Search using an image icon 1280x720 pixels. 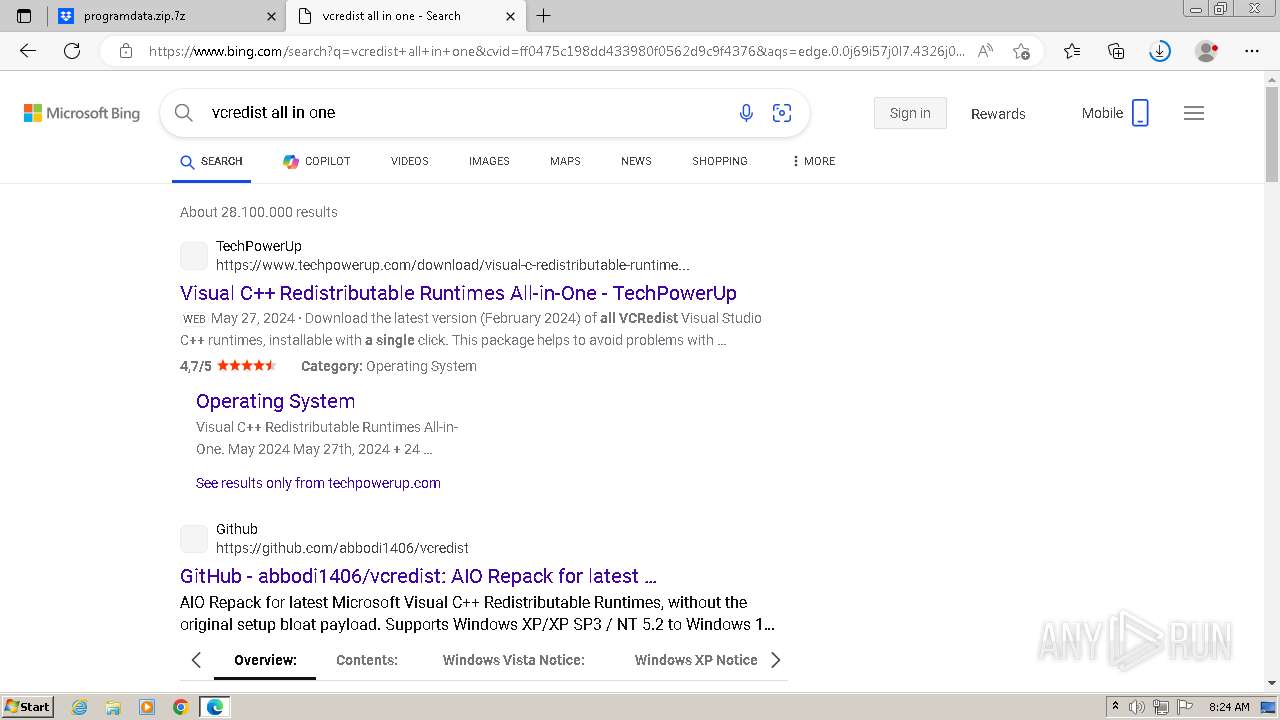782,113
